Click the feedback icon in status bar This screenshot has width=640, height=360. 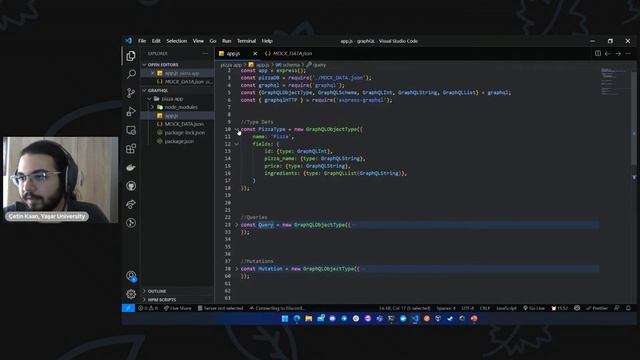click(x=617, y=308)
